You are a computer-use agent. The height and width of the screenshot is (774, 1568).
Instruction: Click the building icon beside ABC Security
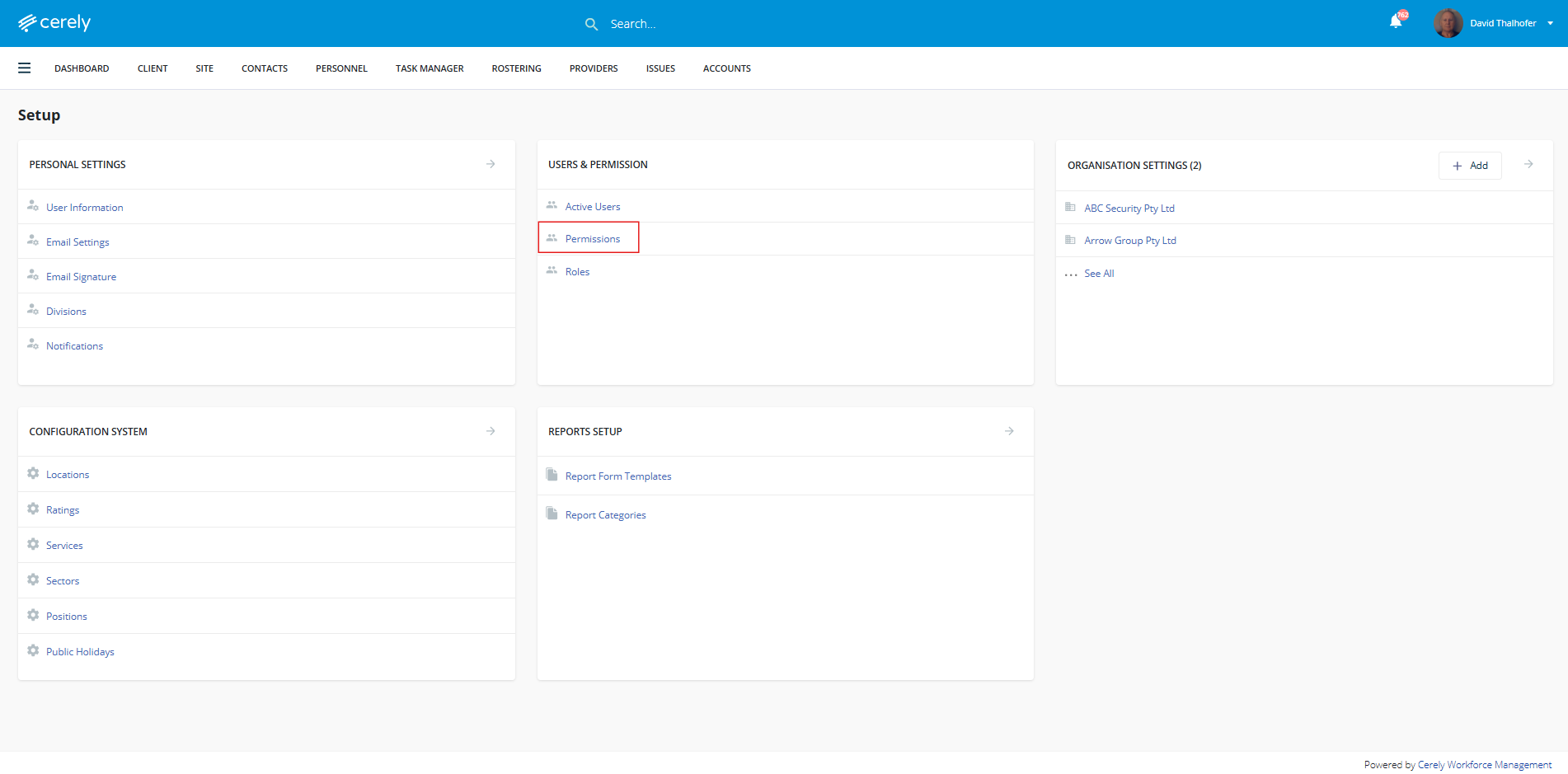pyautogui.click(x=1070, y=207)
